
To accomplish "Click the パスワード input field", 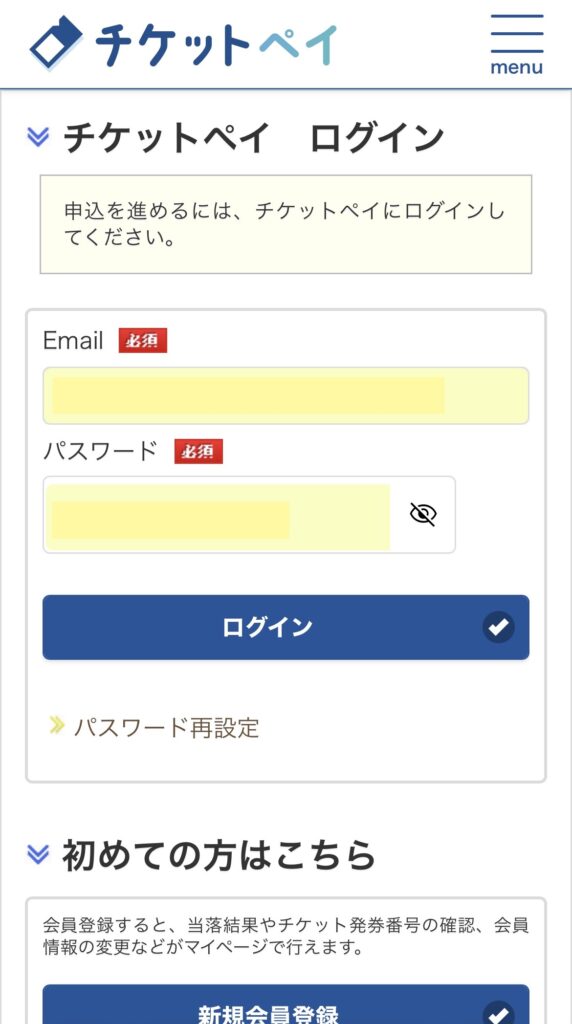I will pos(249,515).
